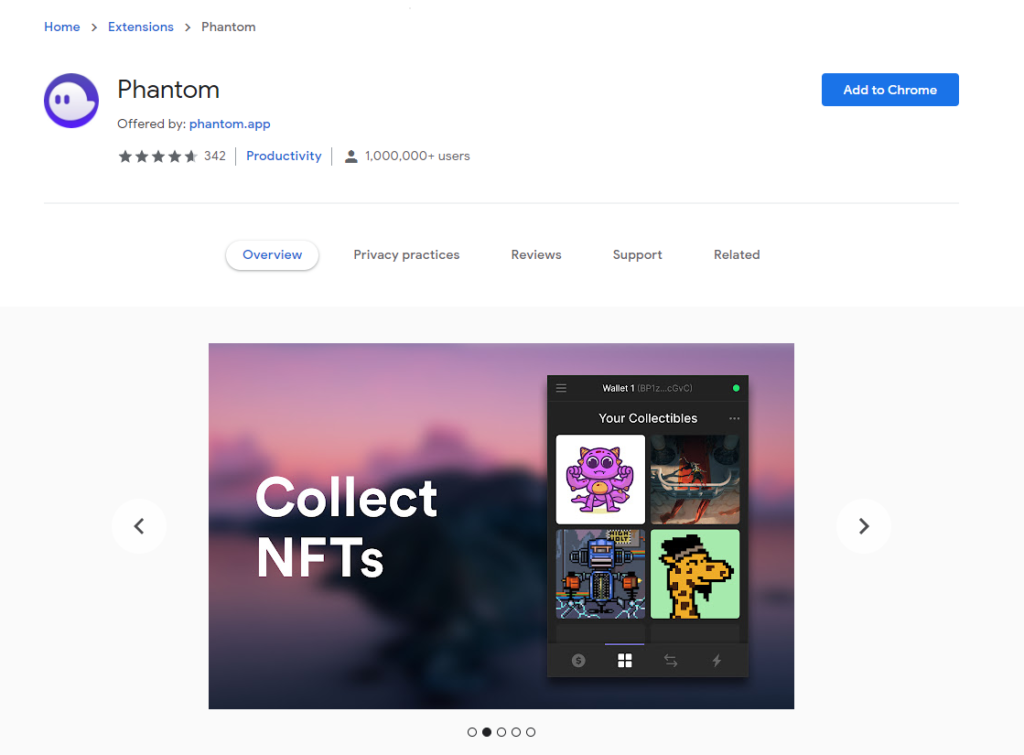Select the third carousel dot indicator
This screenshot has width=1024, height=755.
click(502, 732)
